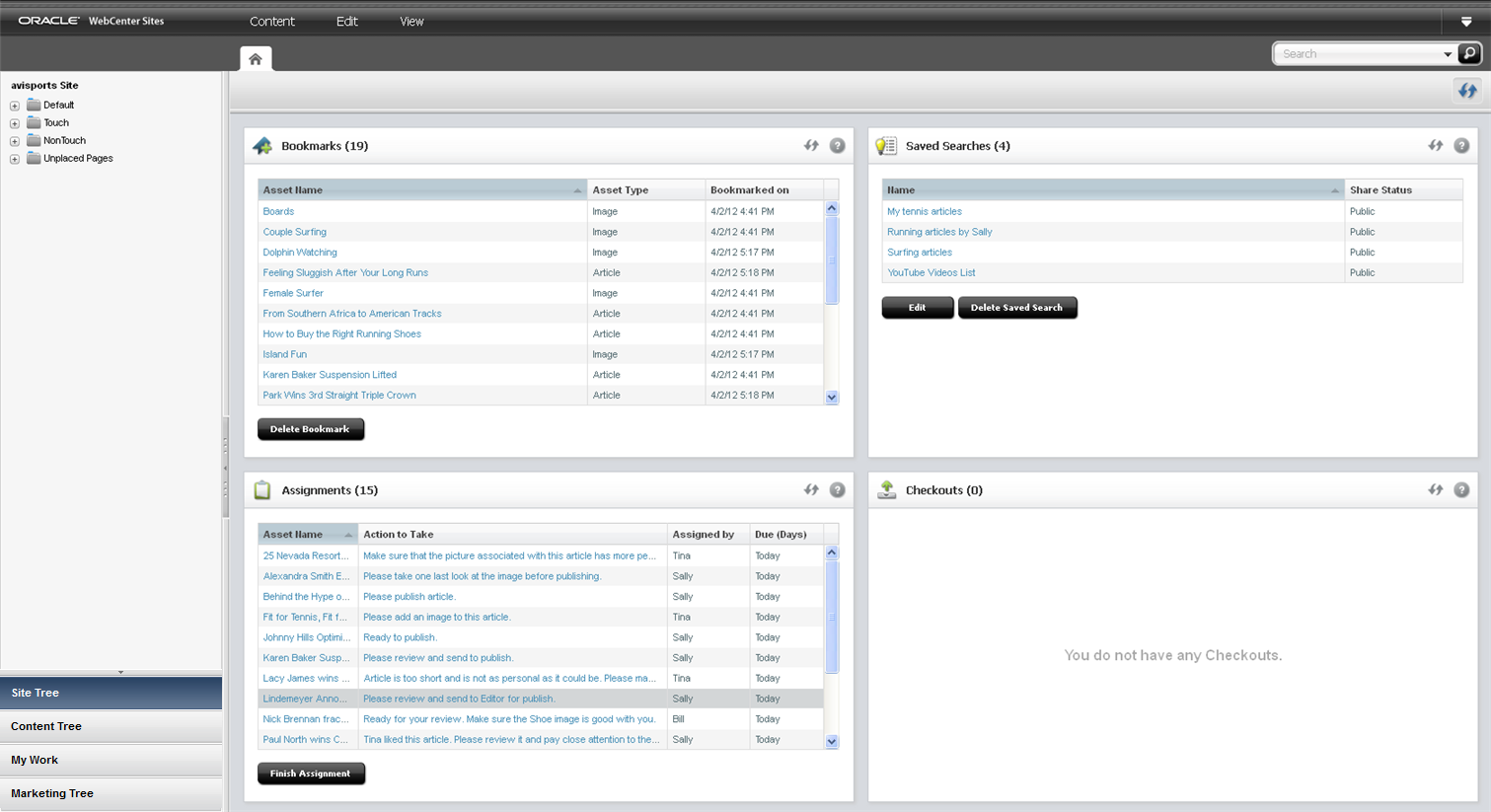Click the Finish Assignment button
Image resolution: width=1491 pixels, height=812 pixels.
311,774
